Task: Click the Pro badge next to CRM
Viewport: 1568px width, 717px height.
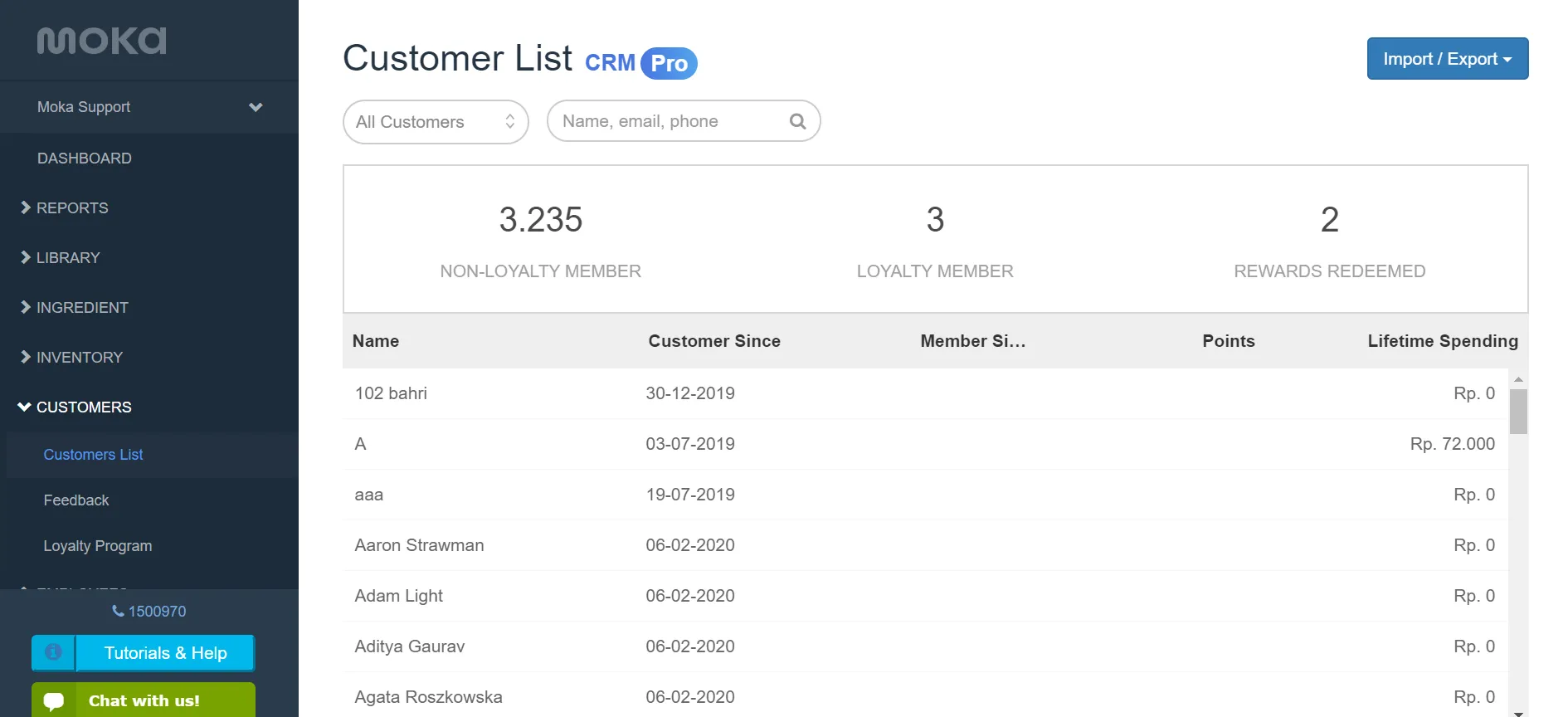Action: 669,63
